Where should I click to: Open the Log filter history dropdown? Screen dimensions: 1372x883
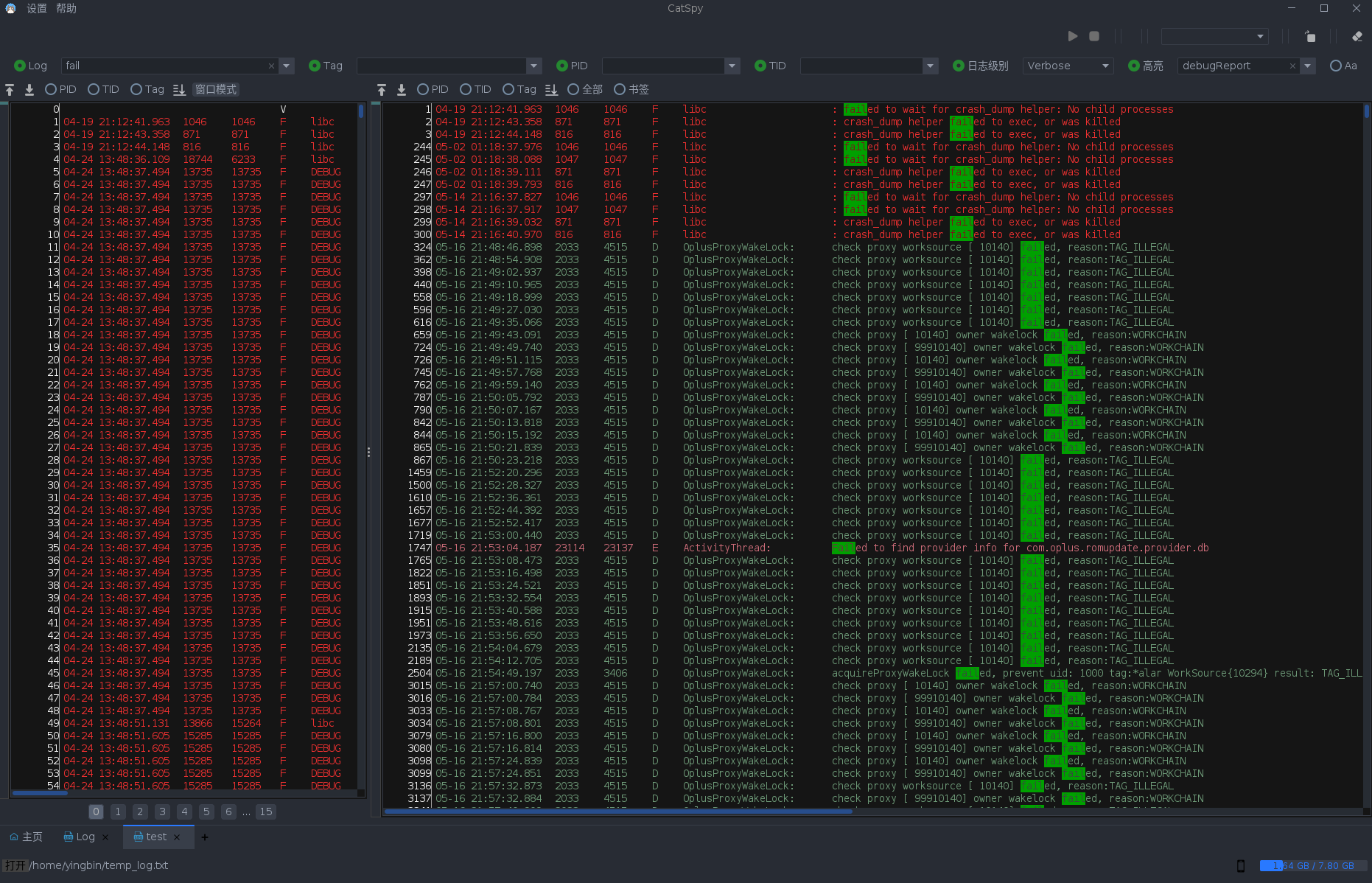click(287, 66)
